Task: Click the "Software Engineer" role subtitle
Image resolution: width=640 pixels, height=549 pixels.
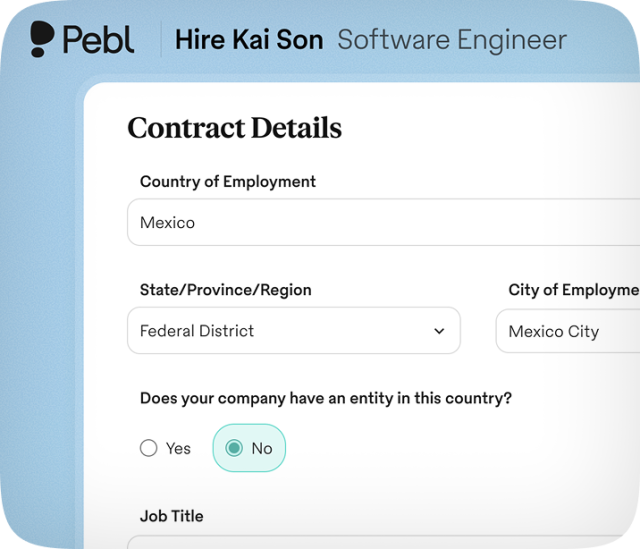Action: (x=451, y=40)
